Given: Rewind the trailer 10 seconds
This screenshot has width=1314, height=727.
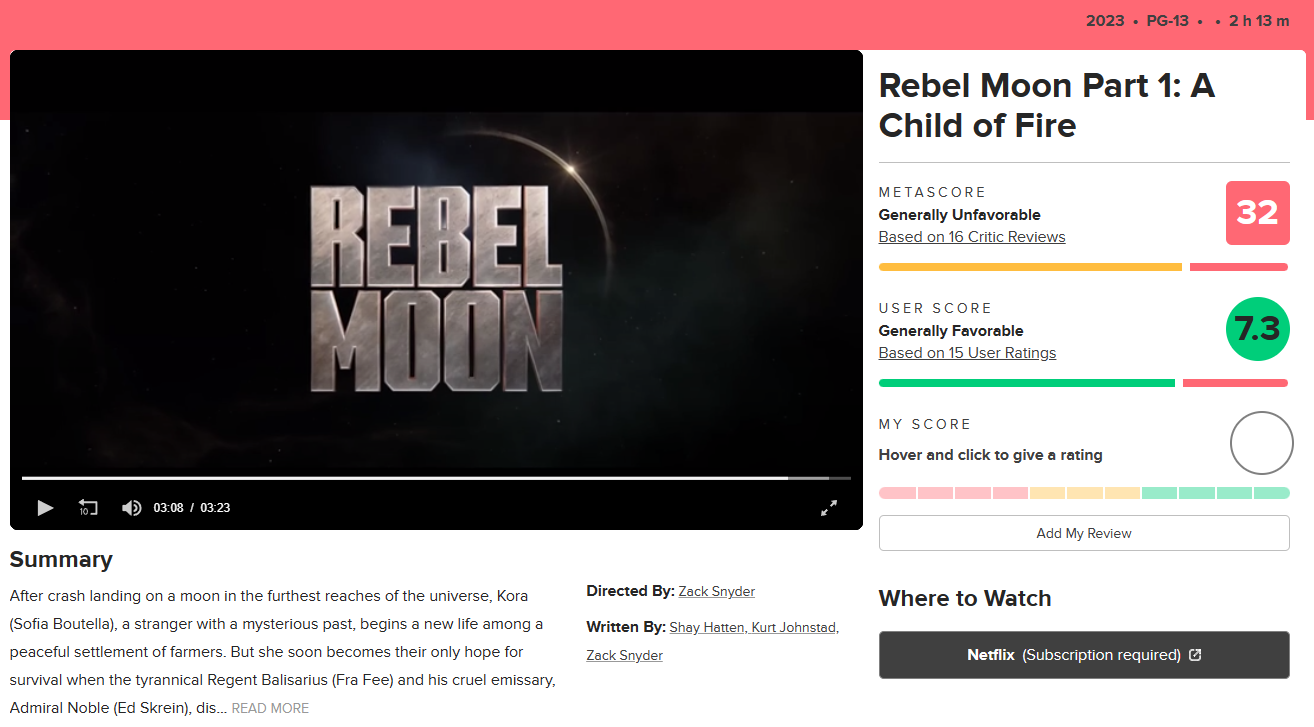Looking at the screenshot, I should pos(88,508).
